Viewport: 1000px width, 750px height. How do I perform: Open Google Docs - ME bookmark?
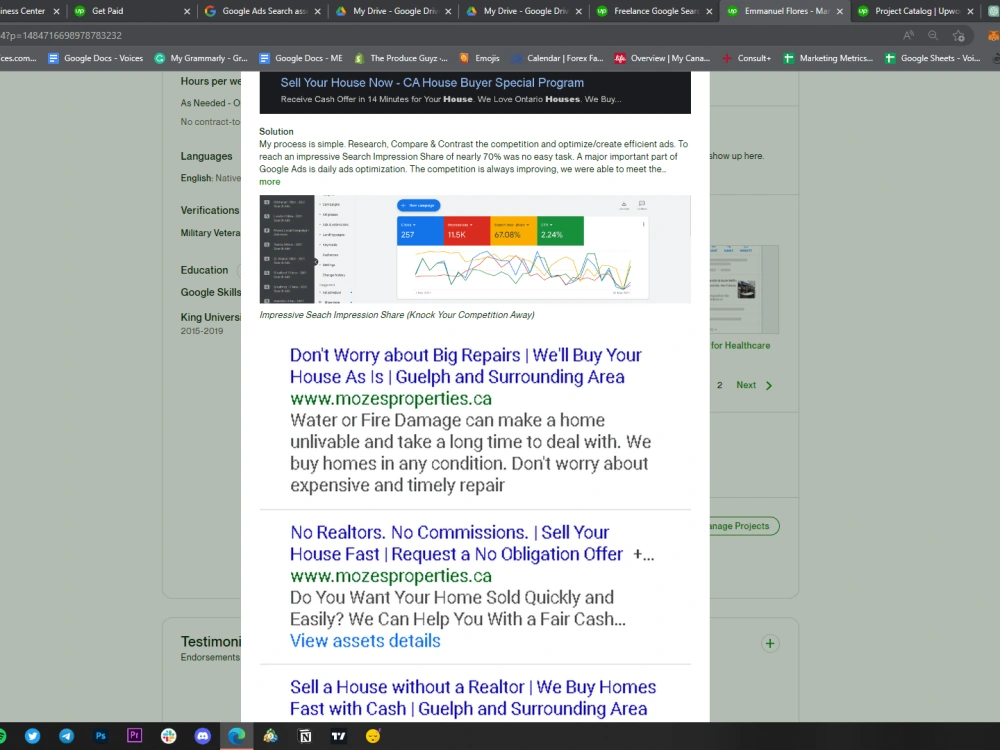click(x=301, y=58)
